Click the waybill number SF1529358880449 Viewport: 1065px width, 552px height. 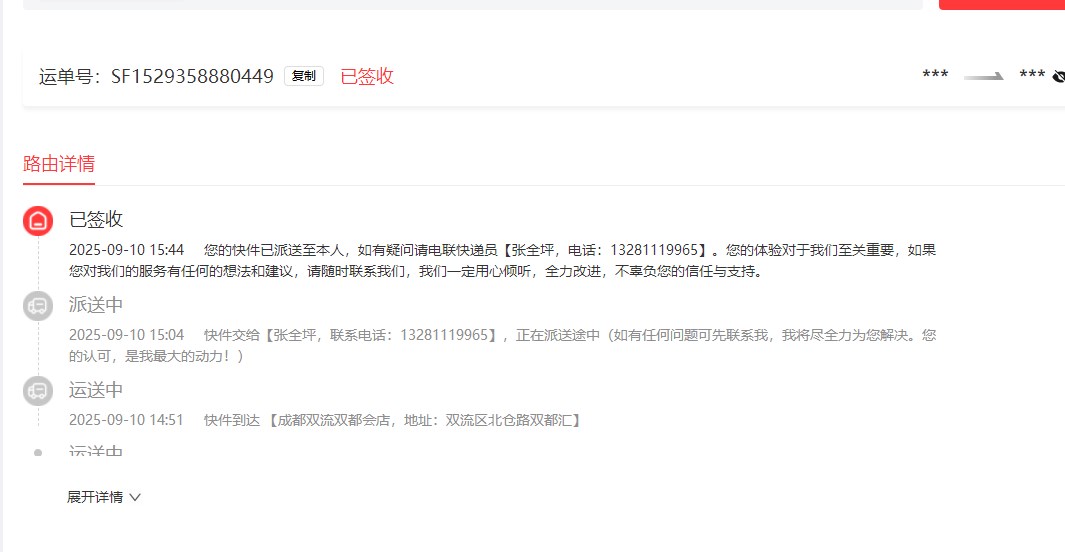pos(191,77)
